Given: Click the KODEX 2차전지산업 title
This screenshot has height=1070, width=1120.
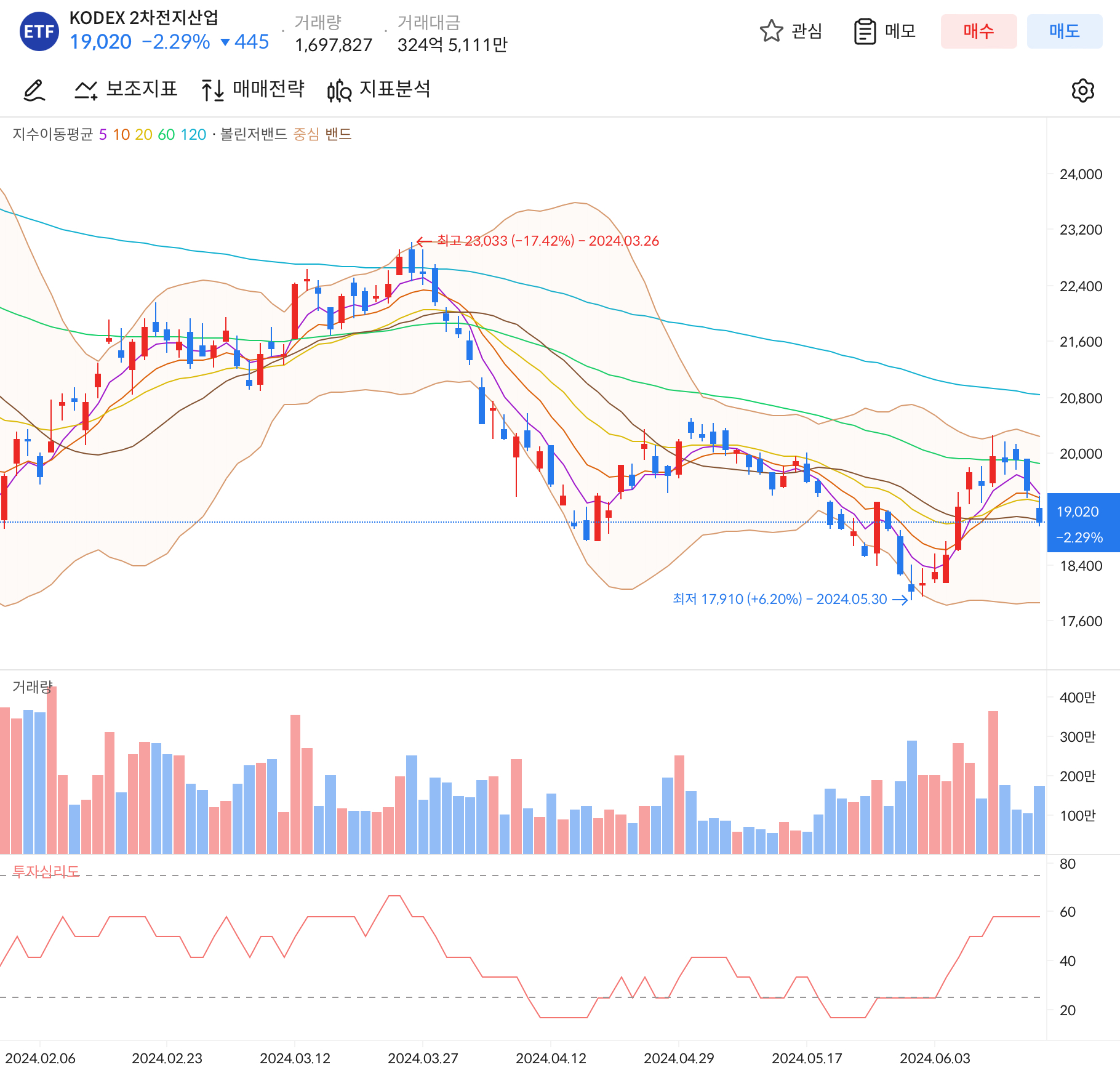Looking at the screenshot, I should (x=144, y=18).
